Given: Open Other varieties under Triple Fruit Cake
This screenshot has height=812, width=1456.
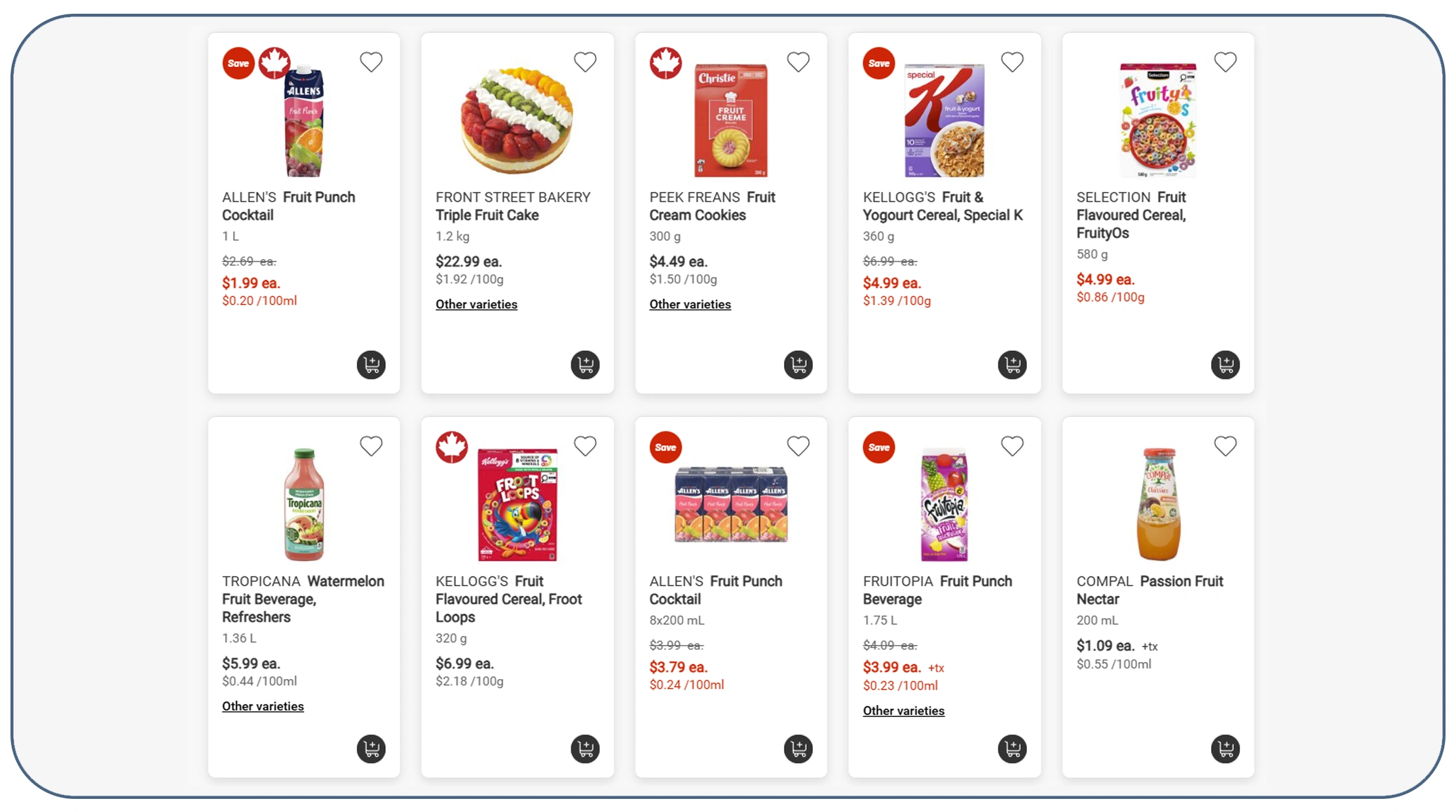Looking at the screenshot, I should [476, 304].
